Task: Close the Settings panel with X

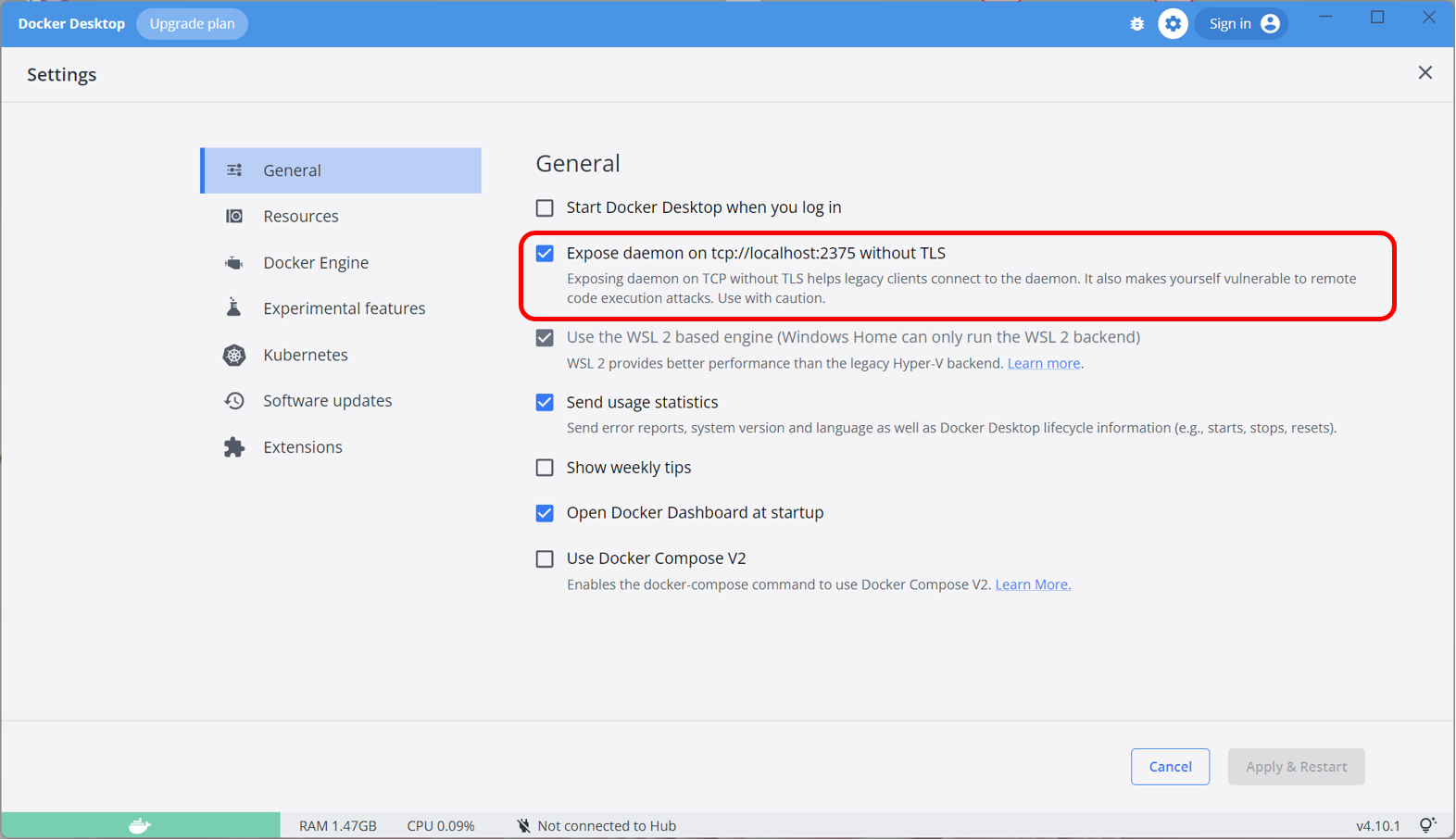Action: click(1425, 73)
